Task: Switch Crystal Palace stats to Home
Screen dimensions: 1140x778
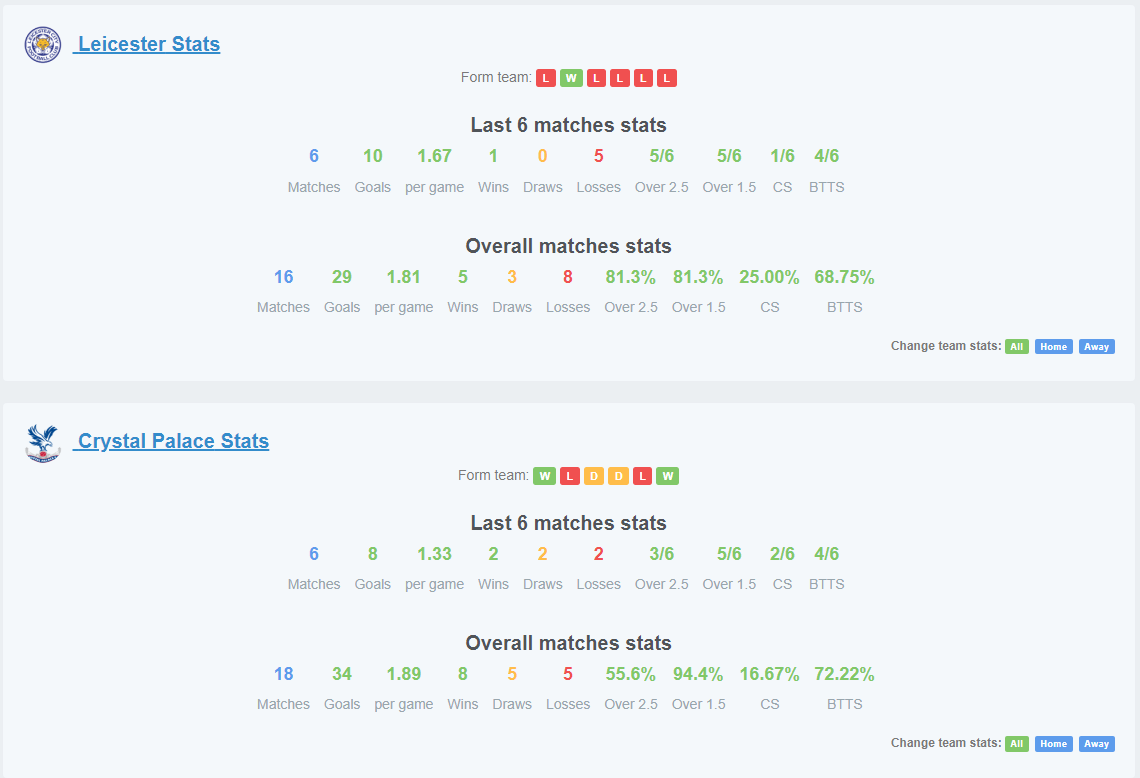Action: click(1053, 744)
